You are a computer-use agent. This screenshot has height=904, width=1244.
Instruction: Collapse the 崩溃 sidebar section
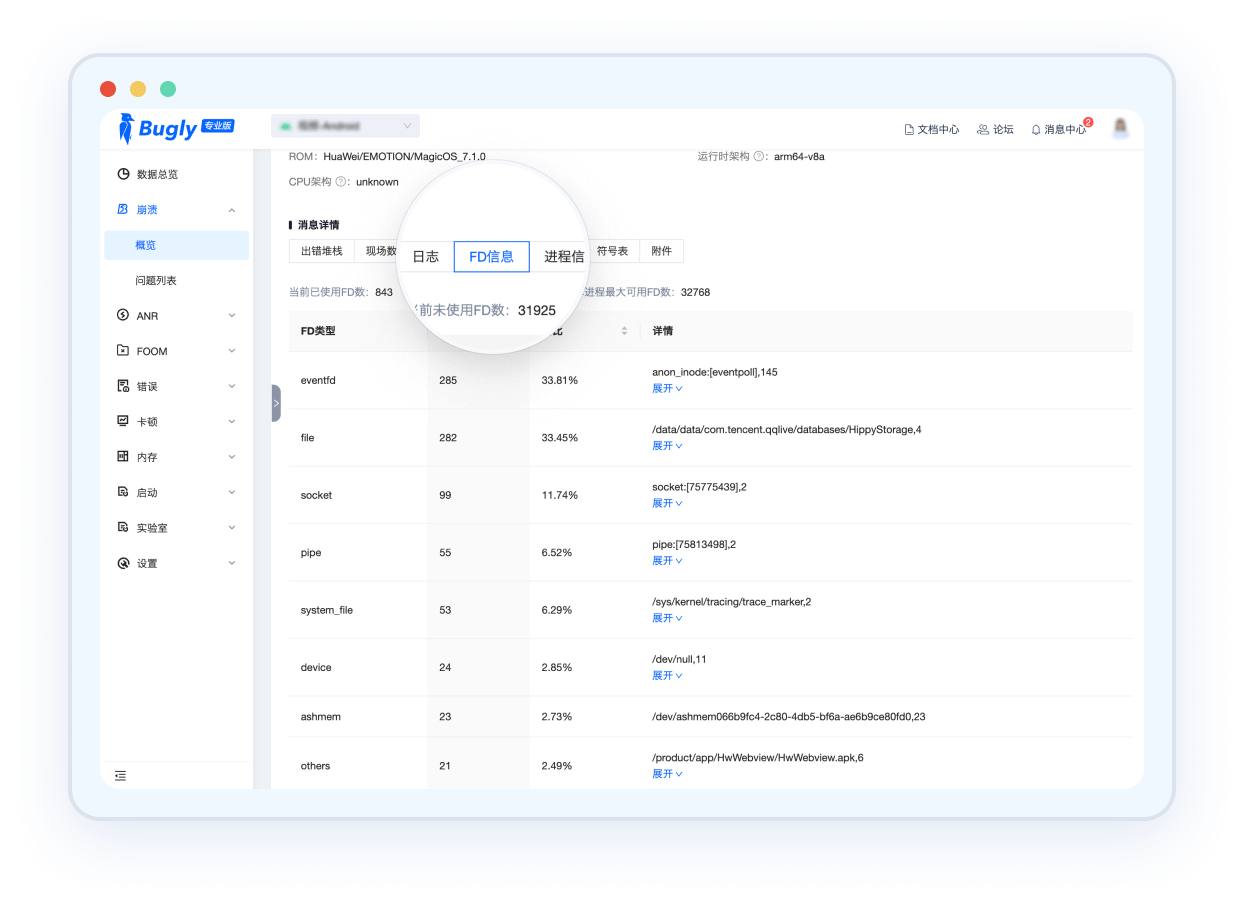click(x=232, y=210)
